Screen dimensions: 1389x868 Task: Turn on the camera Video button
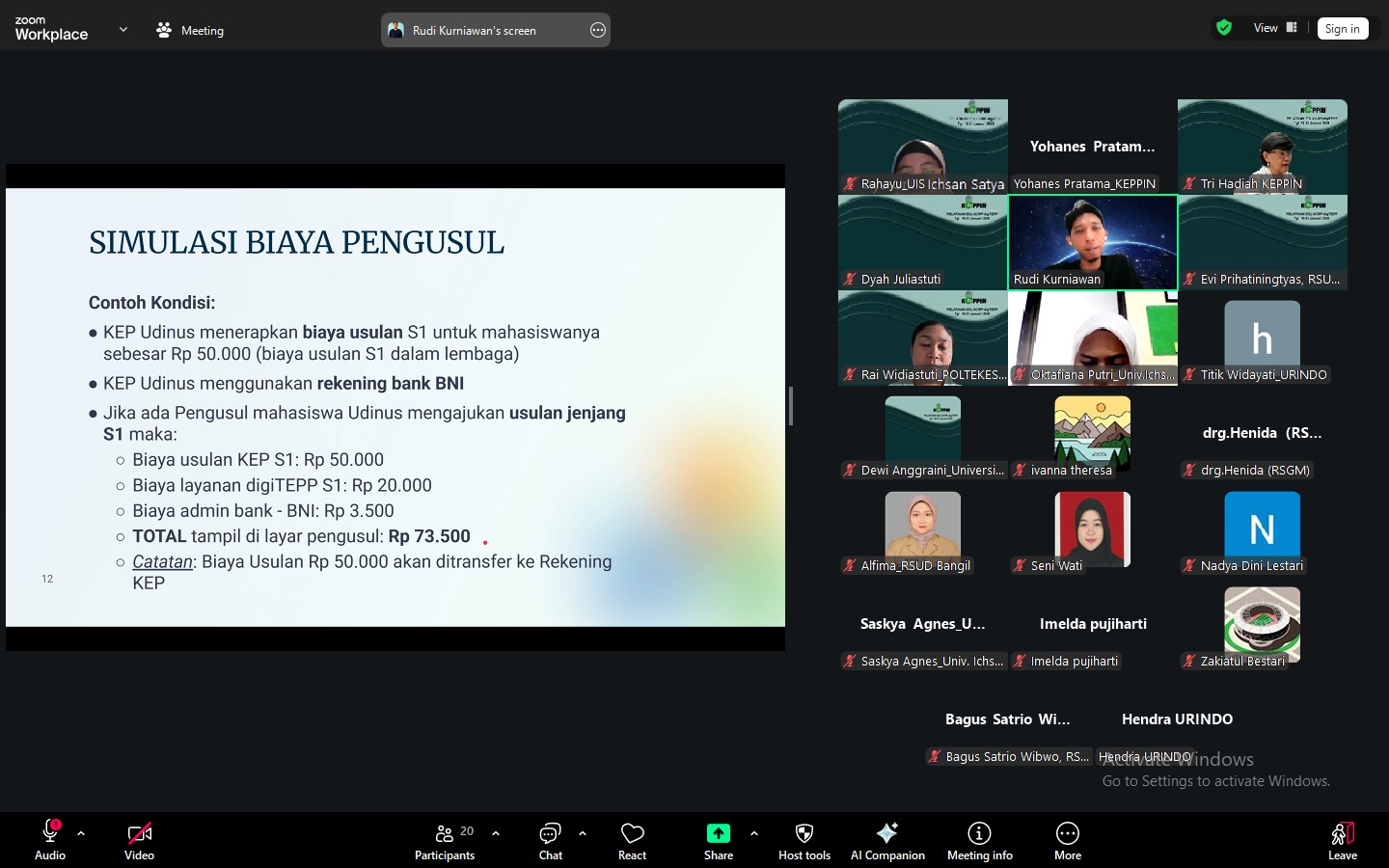click(x=139, y=834)
